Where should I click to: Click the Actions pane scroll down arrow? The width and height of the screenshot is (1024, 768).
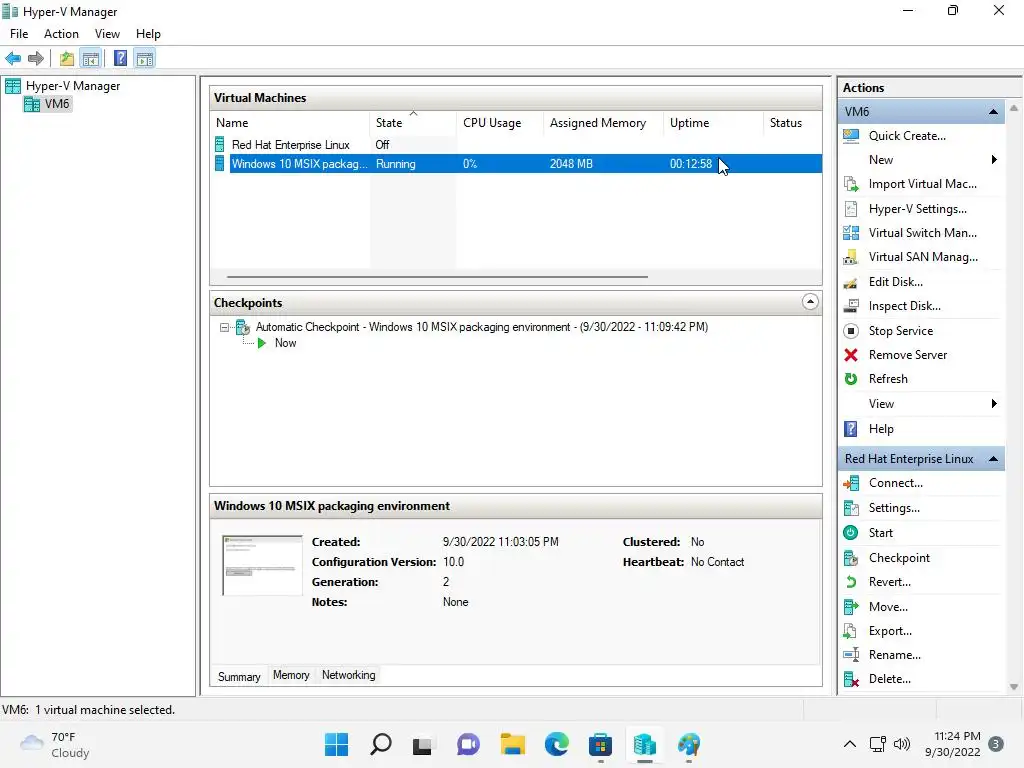click(x=1014, y=686)
